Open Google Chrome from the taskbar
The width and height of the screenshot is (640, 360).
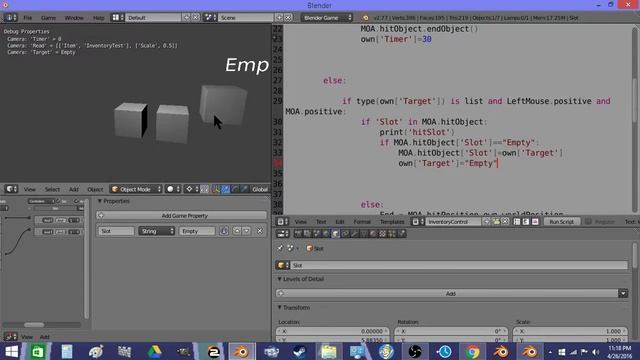(472, 351)
